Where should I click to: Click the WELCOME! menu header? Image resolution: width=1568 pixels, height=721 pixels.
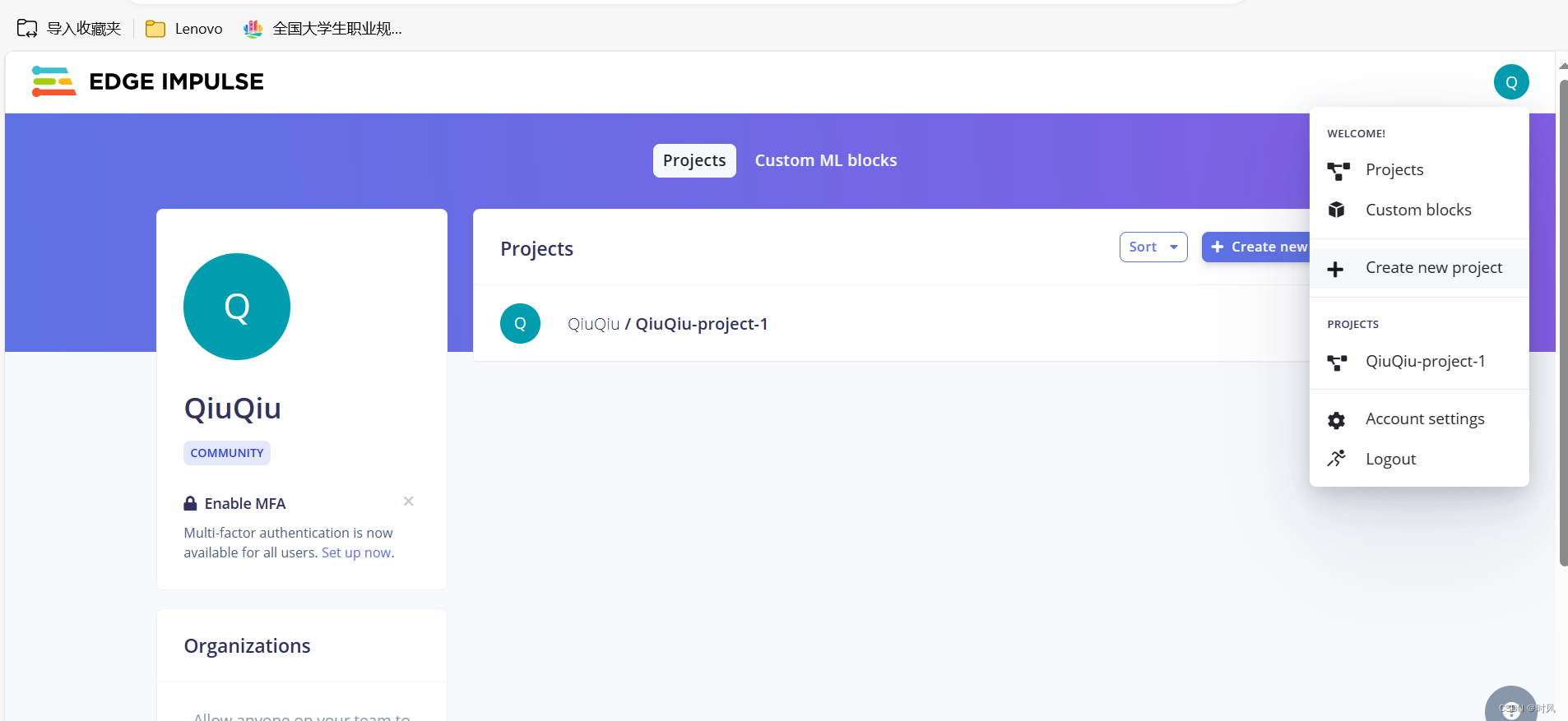1356,134
